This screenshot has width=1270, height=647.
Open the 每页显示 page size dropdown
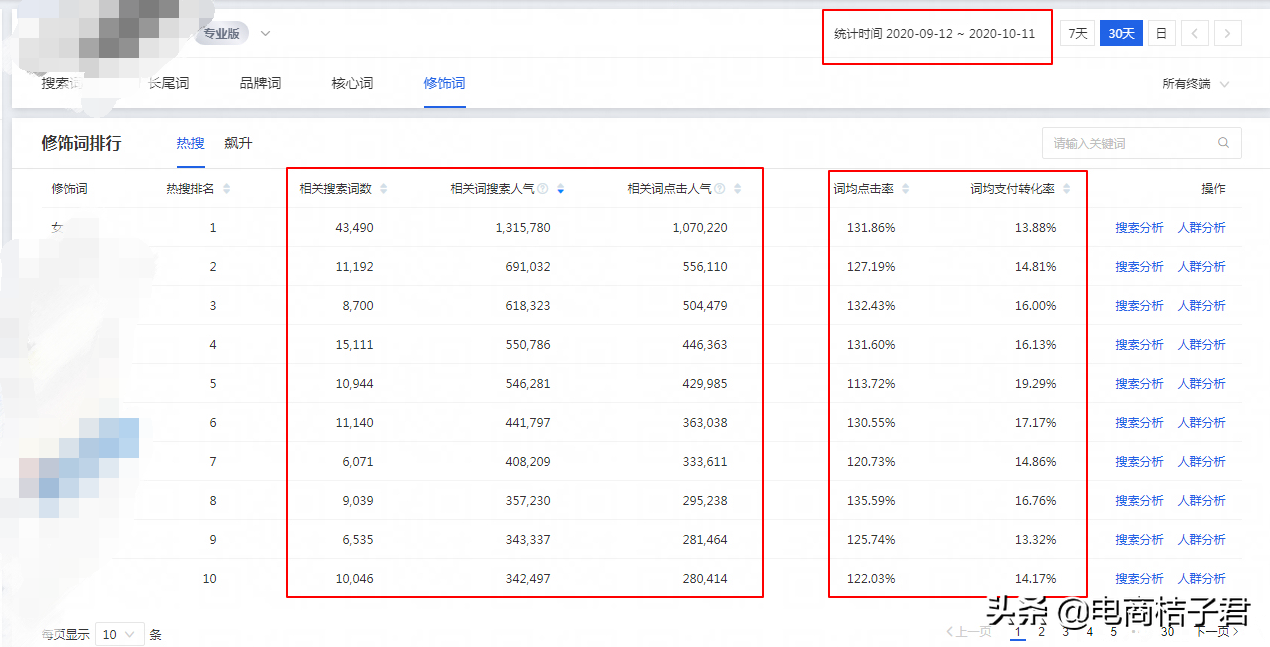(120, 634)
